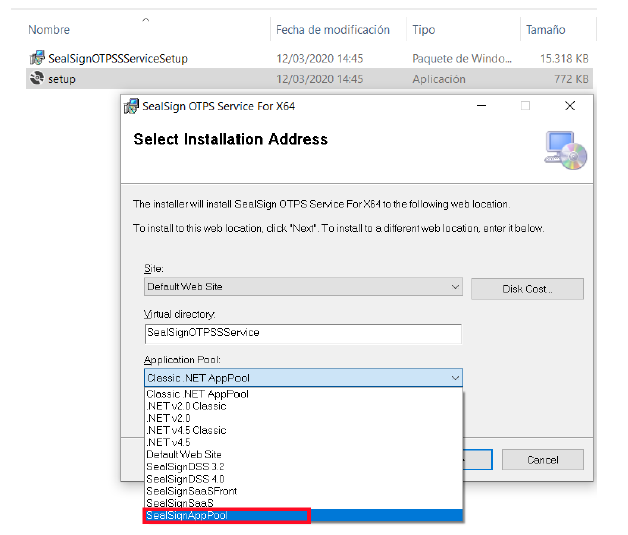Select SealSignAppPool from the list
The width and height of the screenshot is (628, 535).
(x=226, y=515)
